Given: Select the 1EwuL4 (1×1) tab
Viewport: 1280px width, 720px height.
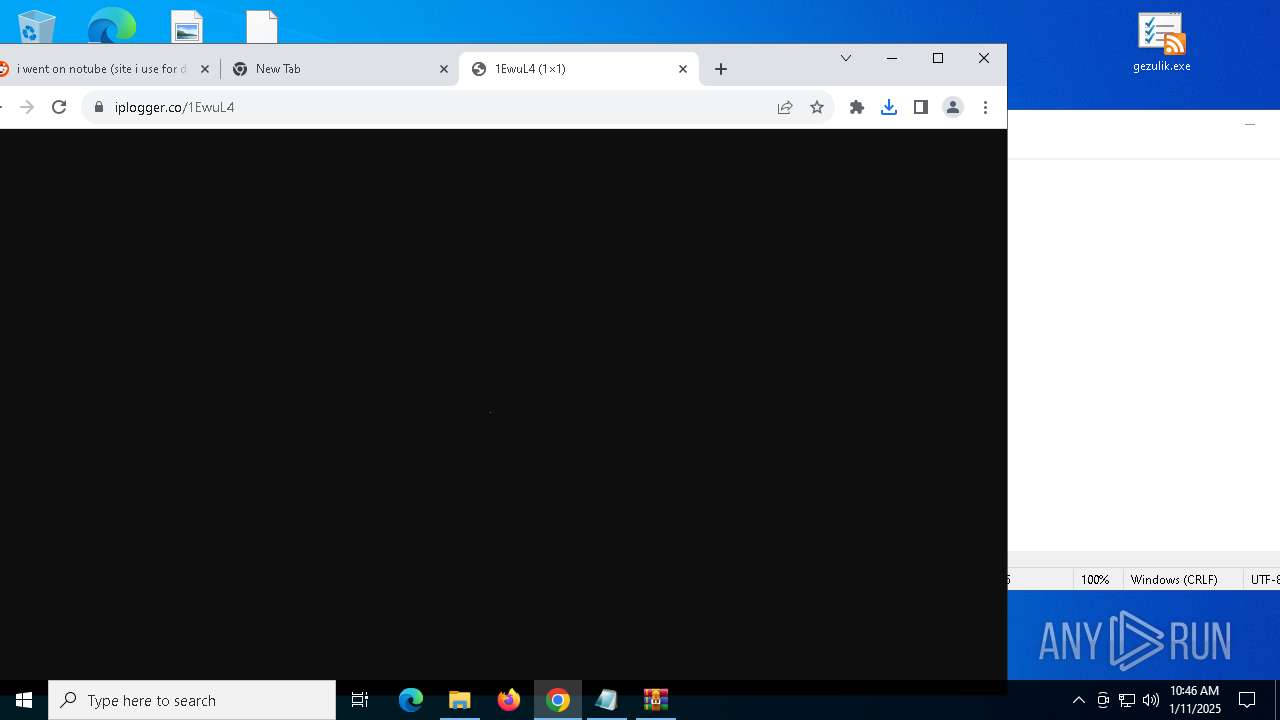Looking at the screenshot, I should coord(579,69).
